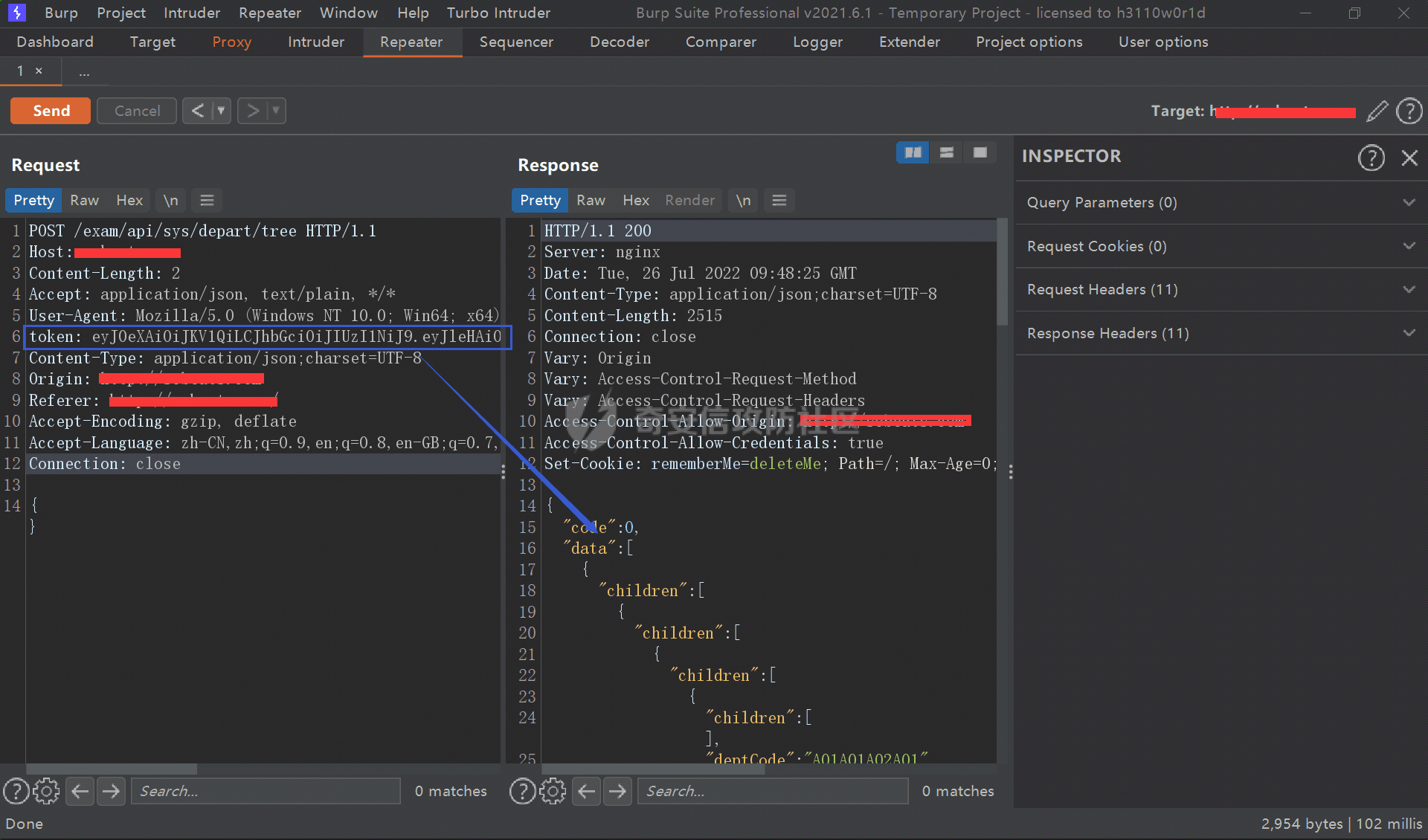This screenshot has height=840, width=1428.
Task: Open the forward history dropdown arrow
Action: tap(276, 111)
